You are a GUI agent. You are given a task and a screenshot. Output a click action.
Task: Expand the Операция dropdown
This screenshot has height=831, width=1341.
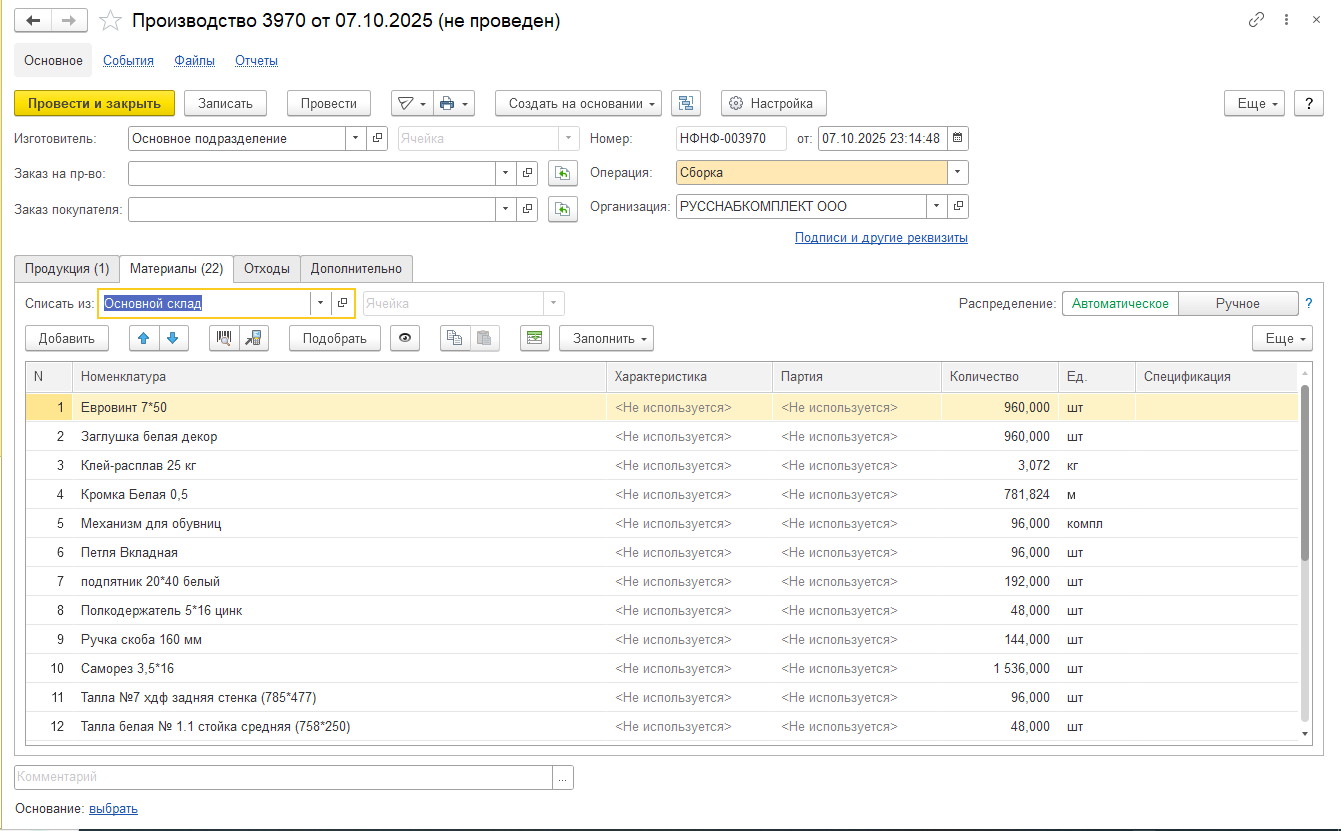(x=958, y=173)
